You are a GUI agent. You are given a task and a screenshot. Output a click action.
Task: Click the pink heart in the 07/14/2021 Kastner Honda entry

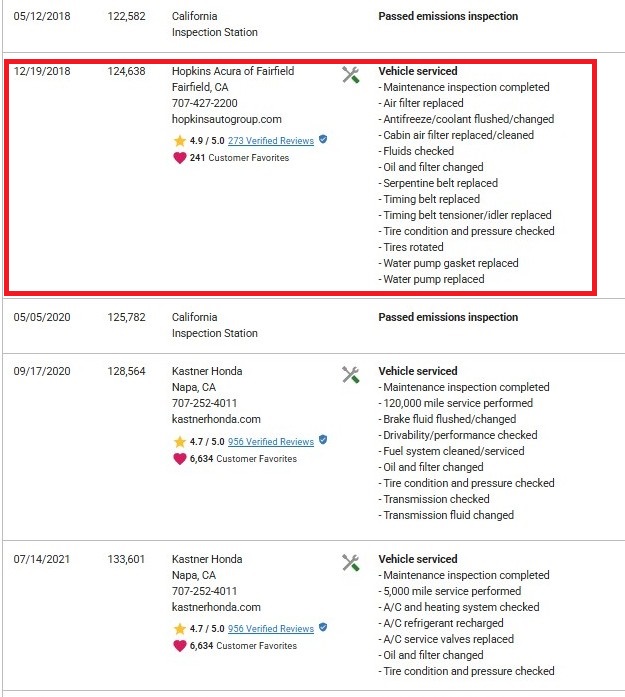(180, 646)
